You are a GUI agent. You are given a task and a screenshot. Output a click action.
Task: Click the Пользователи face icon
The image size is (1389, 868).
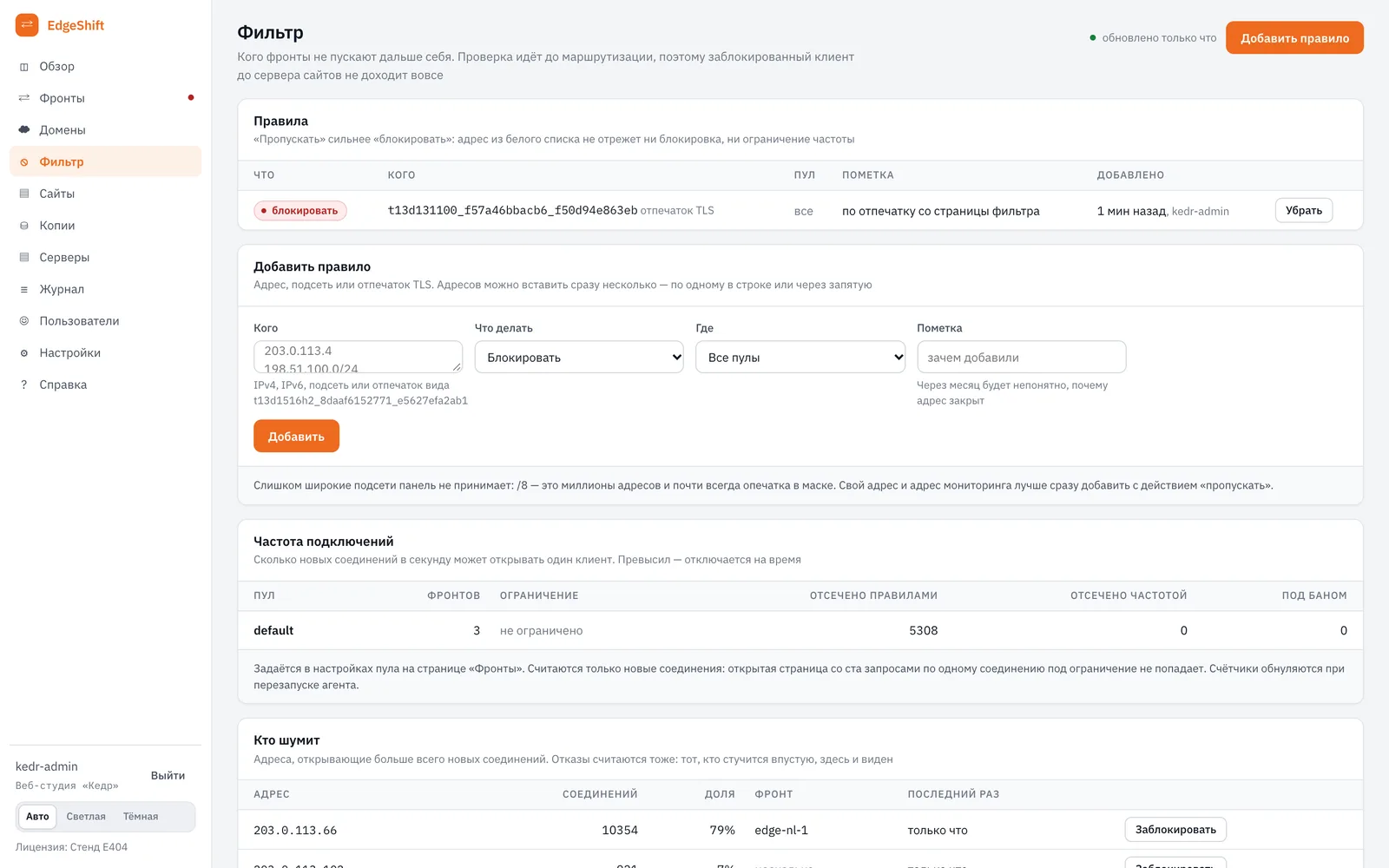coord(24,321)
